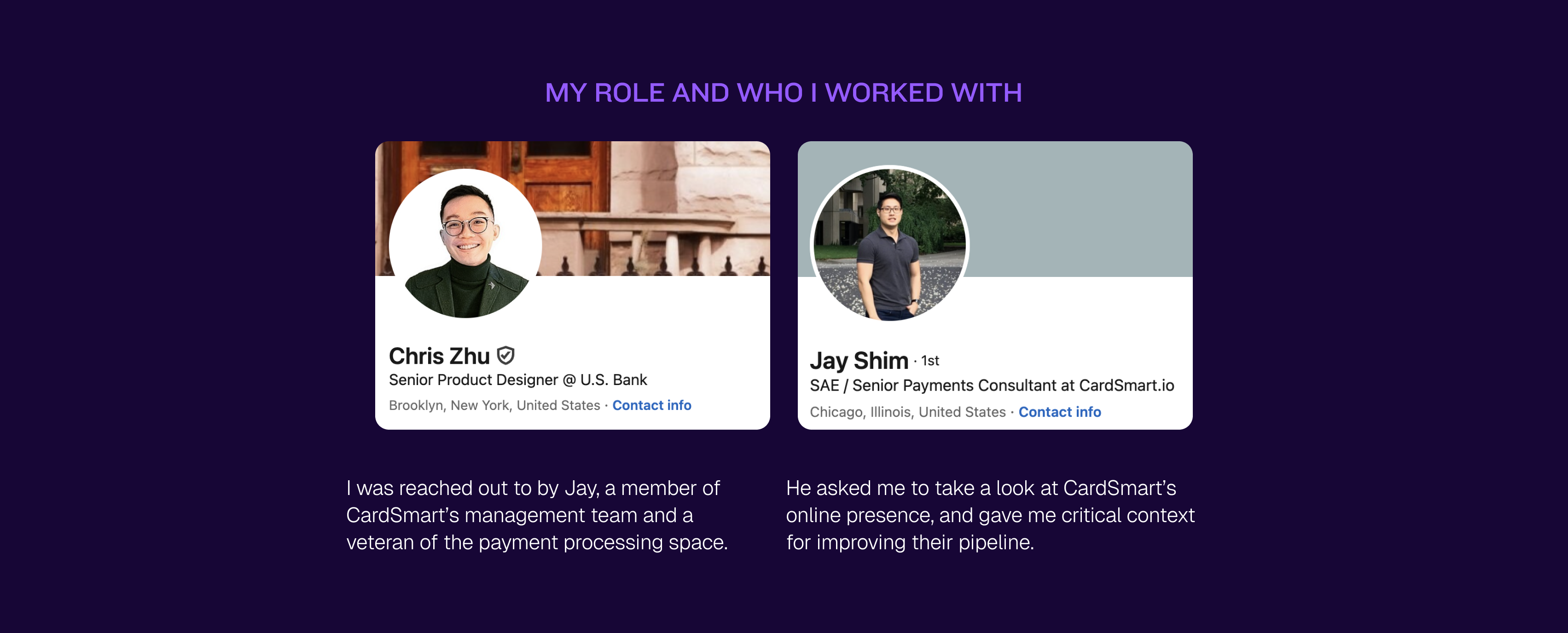The width and height of the screenshot is (1568, 633).
Task: Click the Brooklyn, New York location text
Action: (x=494, y=406)
